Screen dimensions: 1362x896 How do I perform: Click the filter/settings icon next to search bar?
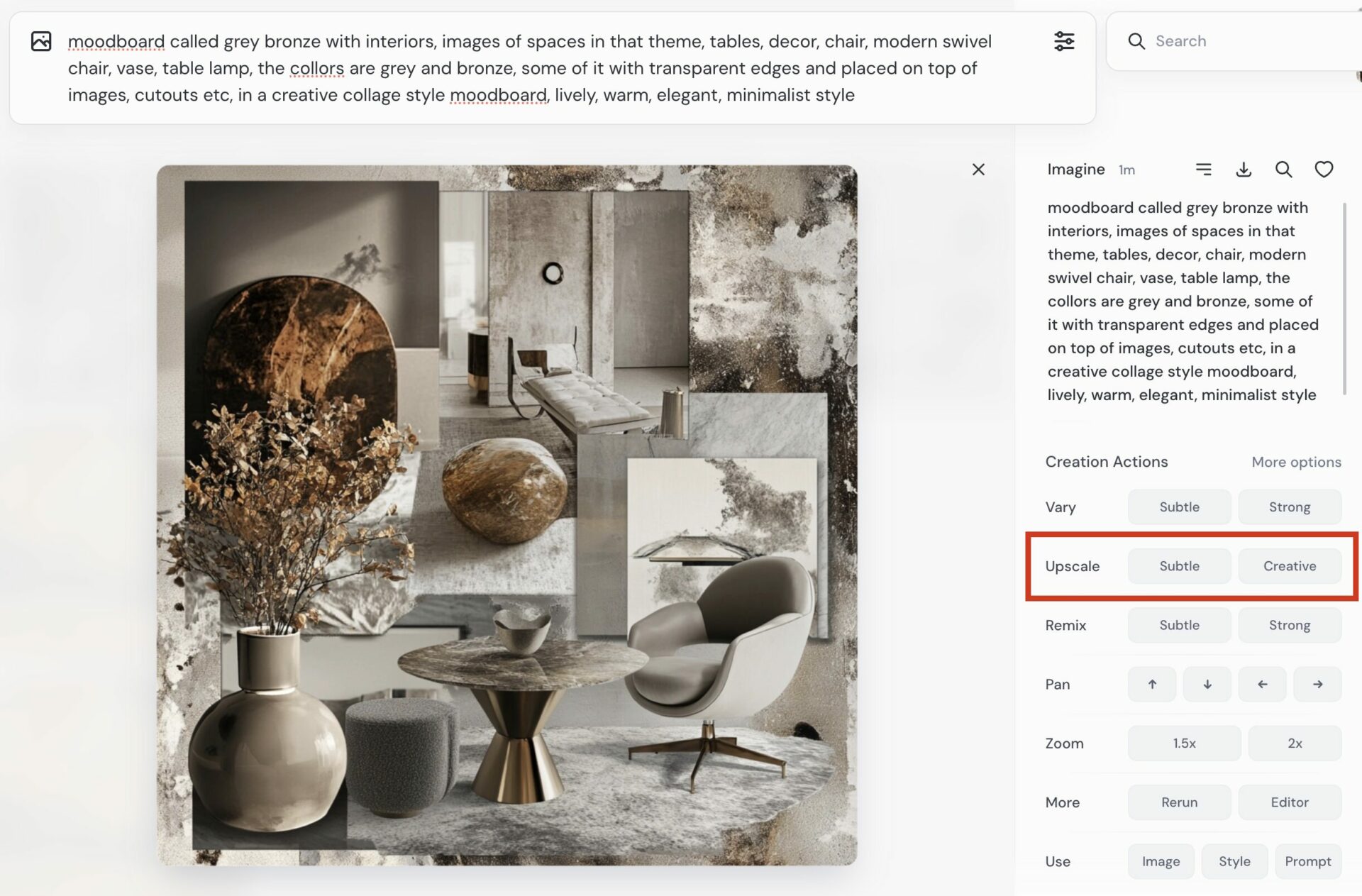click(x=1063, y=40)
